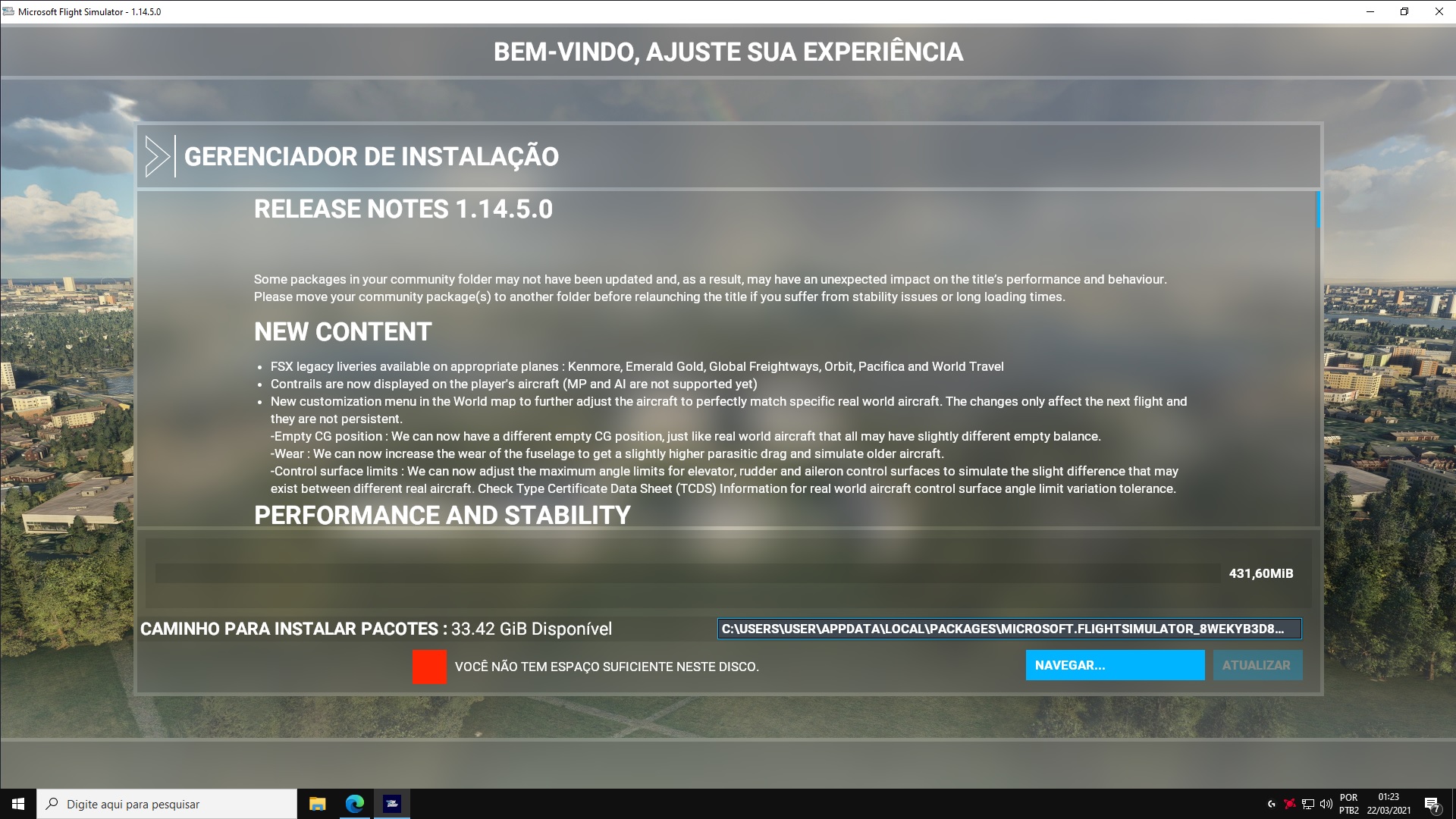Expand the NEW CONTENT section
This screenshot has width=1456, height=819.
click(x=343, y=331)
